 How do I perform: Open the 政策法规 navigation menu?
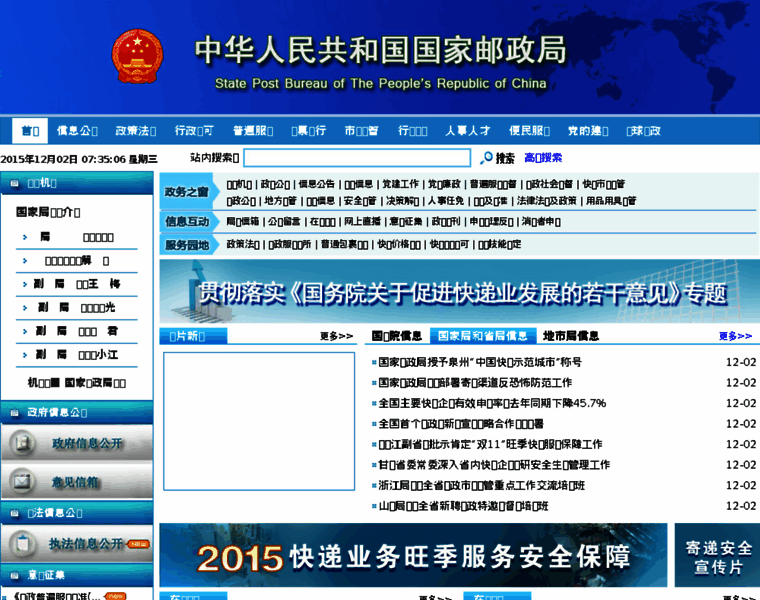[x=136, y=131]
